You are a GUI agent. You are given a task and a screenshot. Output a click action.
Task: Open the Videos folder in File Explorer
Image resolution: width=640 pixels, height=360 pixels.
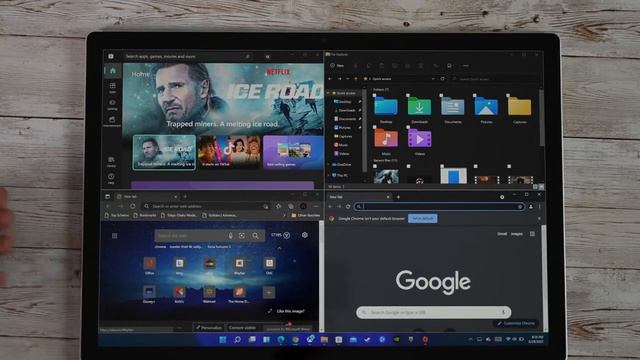click(419, 141)
